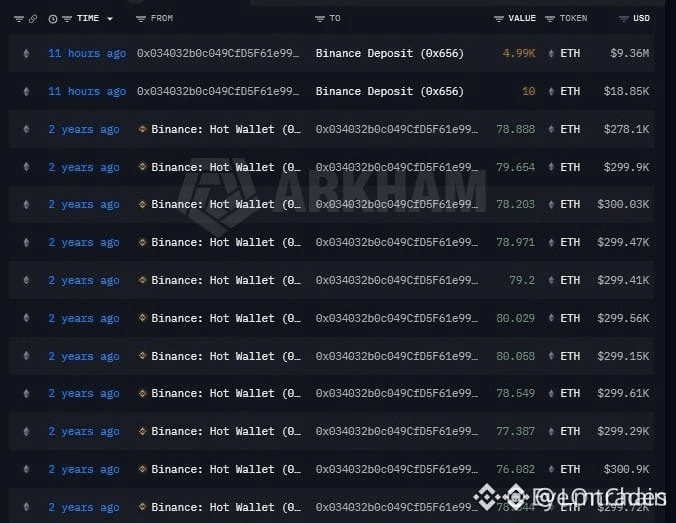Click ETH token icon in $9.36M row
Image resolution: width=676 pixels, height=523 pixels.
click(551, 53)
